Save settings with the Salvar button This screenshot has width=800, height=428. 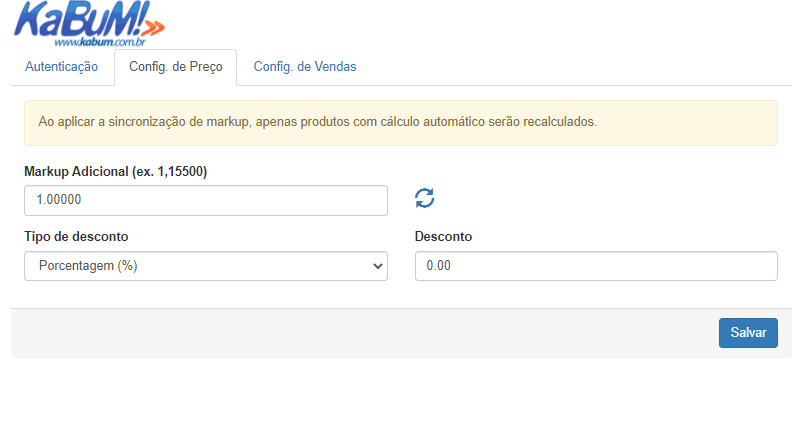pos(748,333)
